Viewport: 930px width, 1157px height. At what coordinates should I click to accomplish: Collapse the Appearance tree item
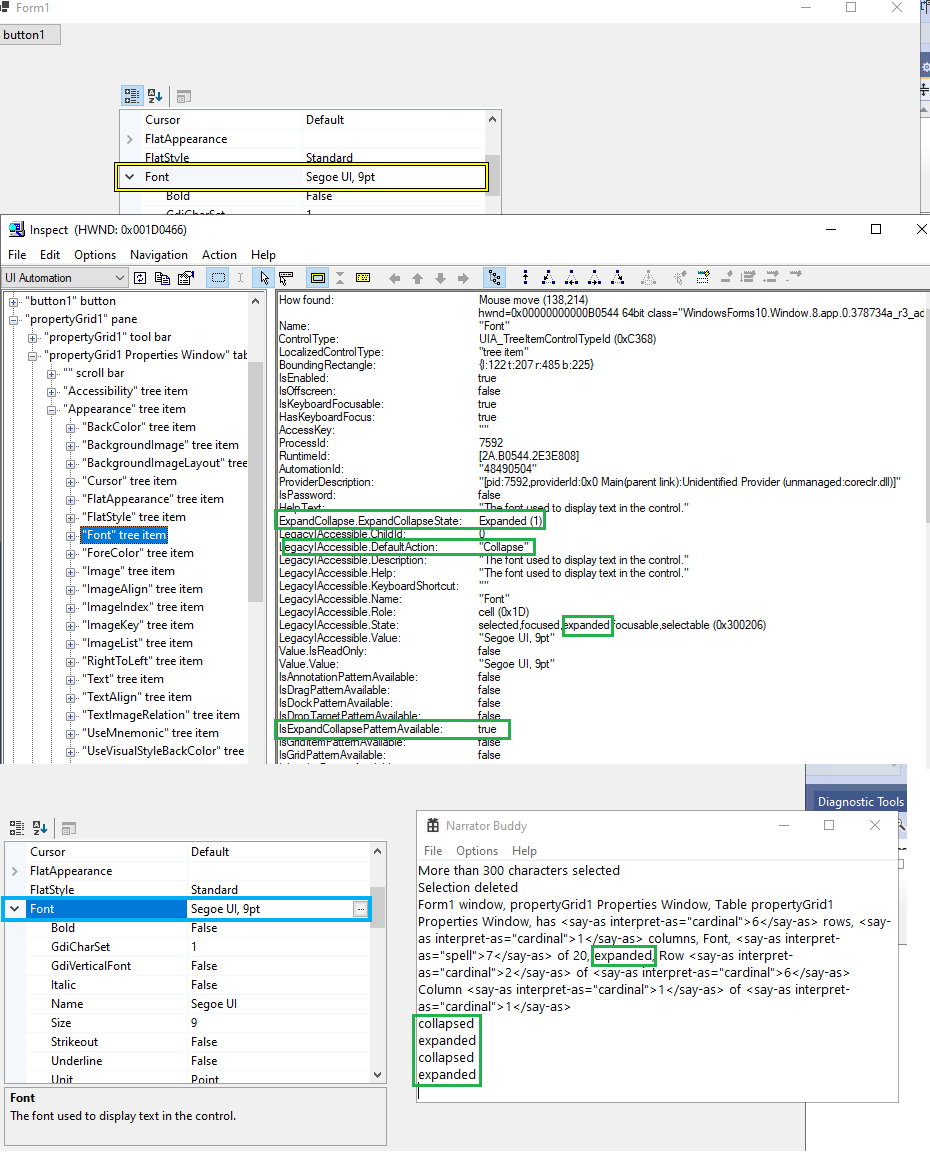click(50, 409)
